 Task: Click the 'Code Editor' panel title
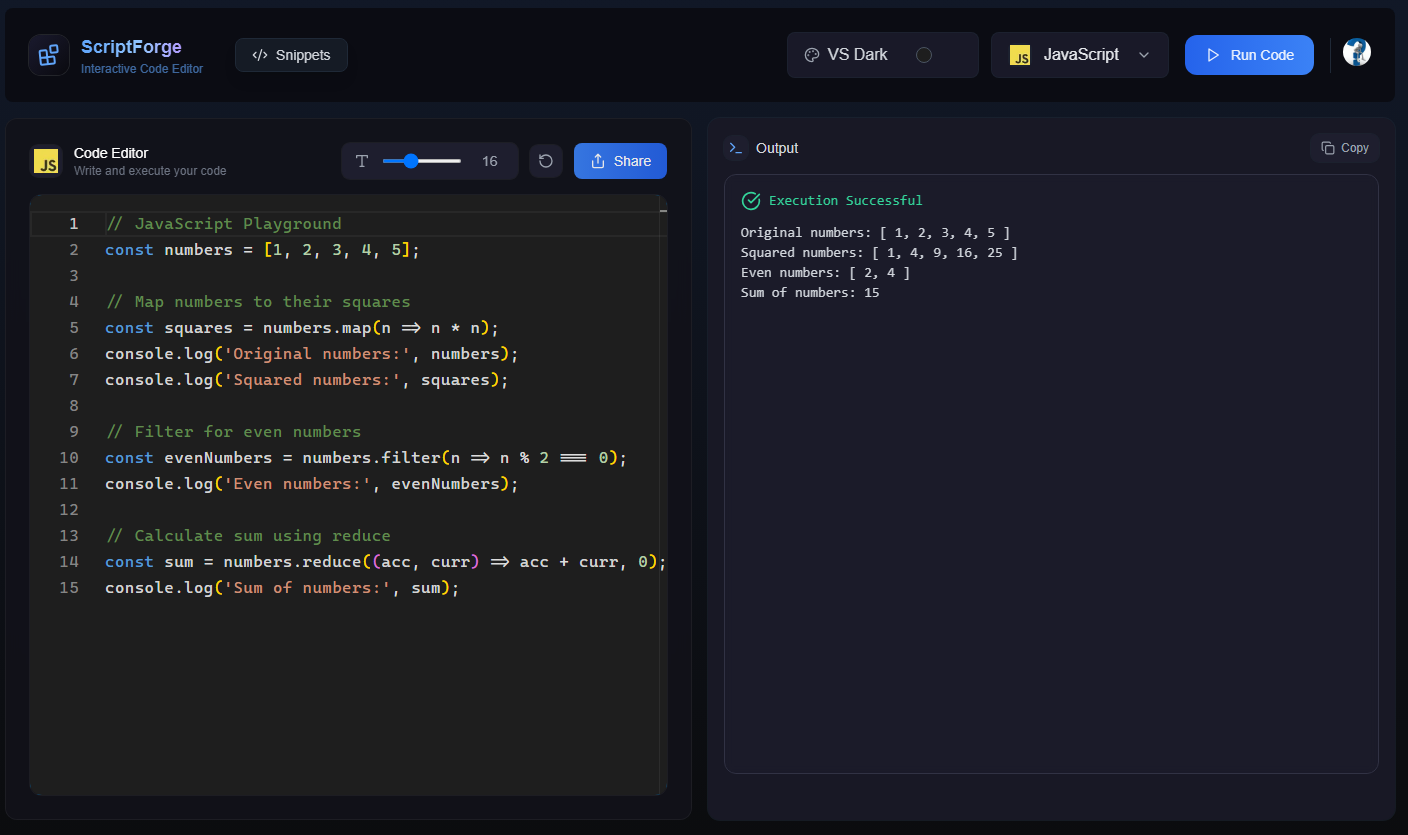[111, 153]
